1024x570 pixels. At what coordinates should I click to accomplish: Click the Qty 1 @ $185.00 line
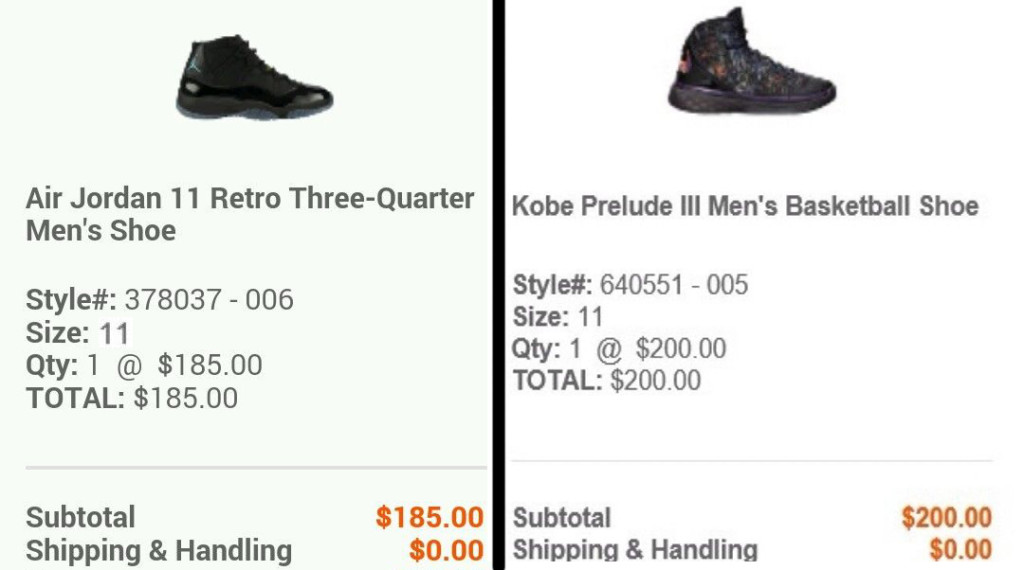[x=144, y=366]
